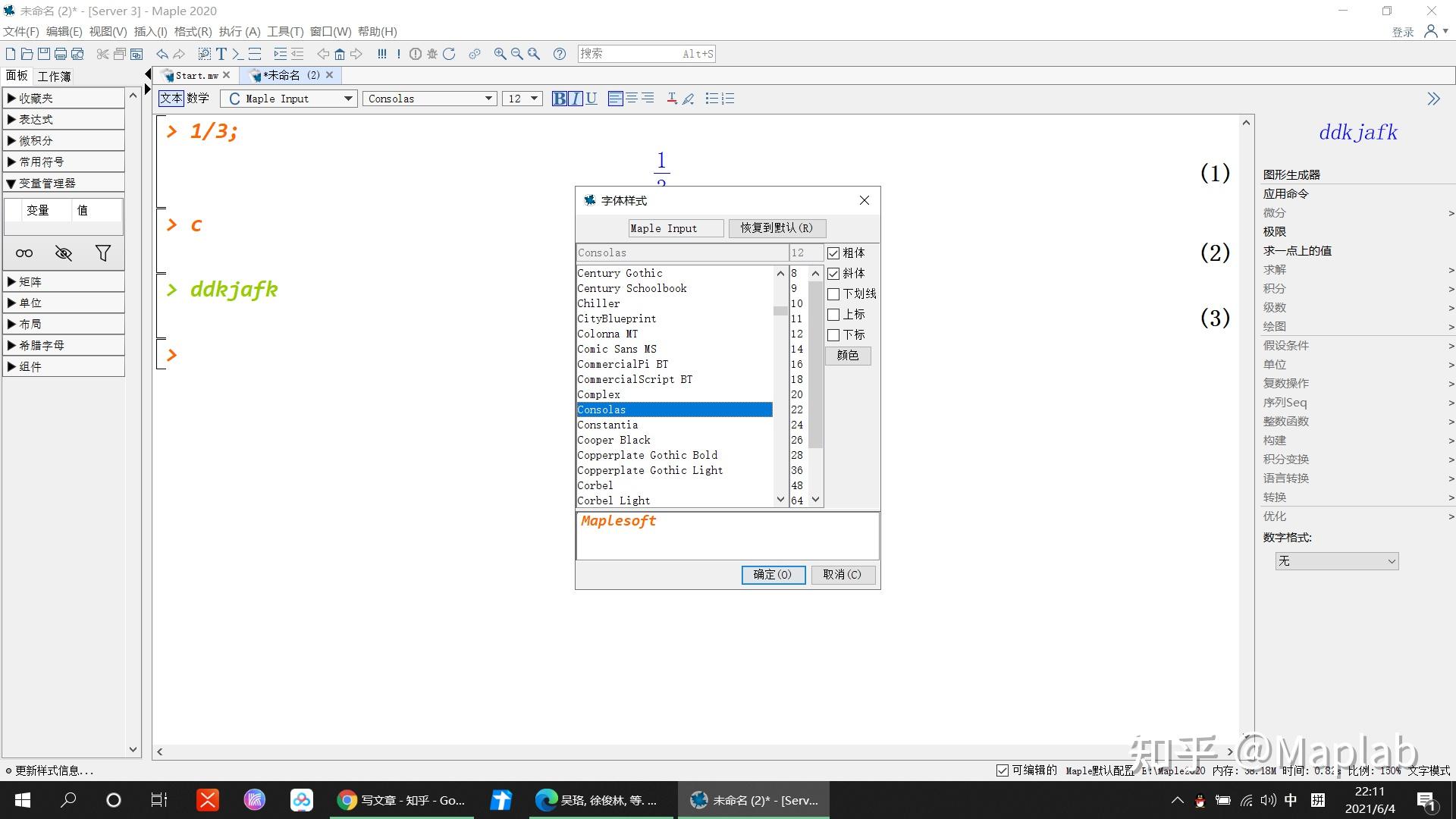This screenshot has height=819, width=1456.
Task: Toggle hidden variables crossed-eye icon
Action: [x=64, y=253]
